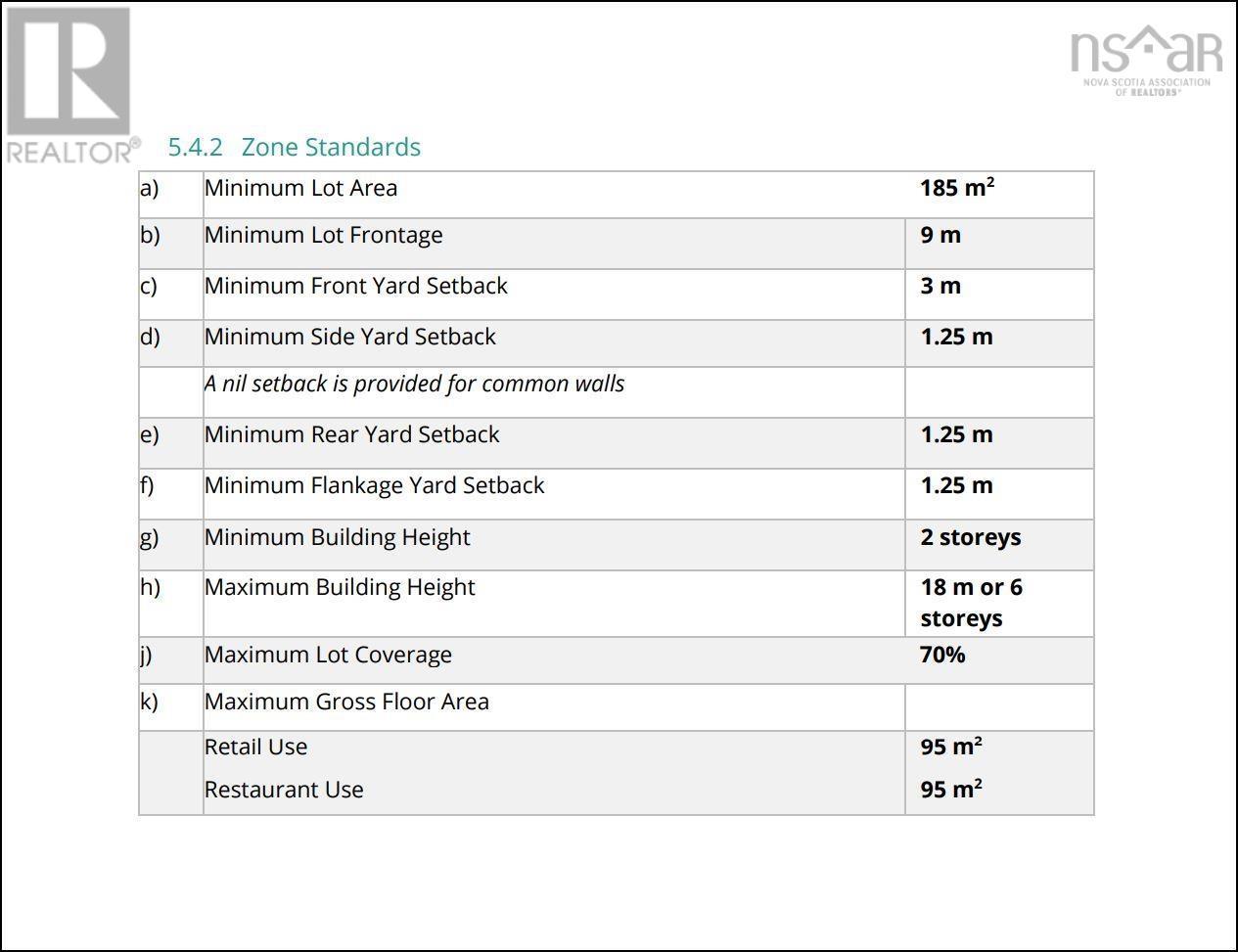Screen dimensions: 1238x952
Task: Select the 185 m² value cell
Action: [x=956, y=188]
